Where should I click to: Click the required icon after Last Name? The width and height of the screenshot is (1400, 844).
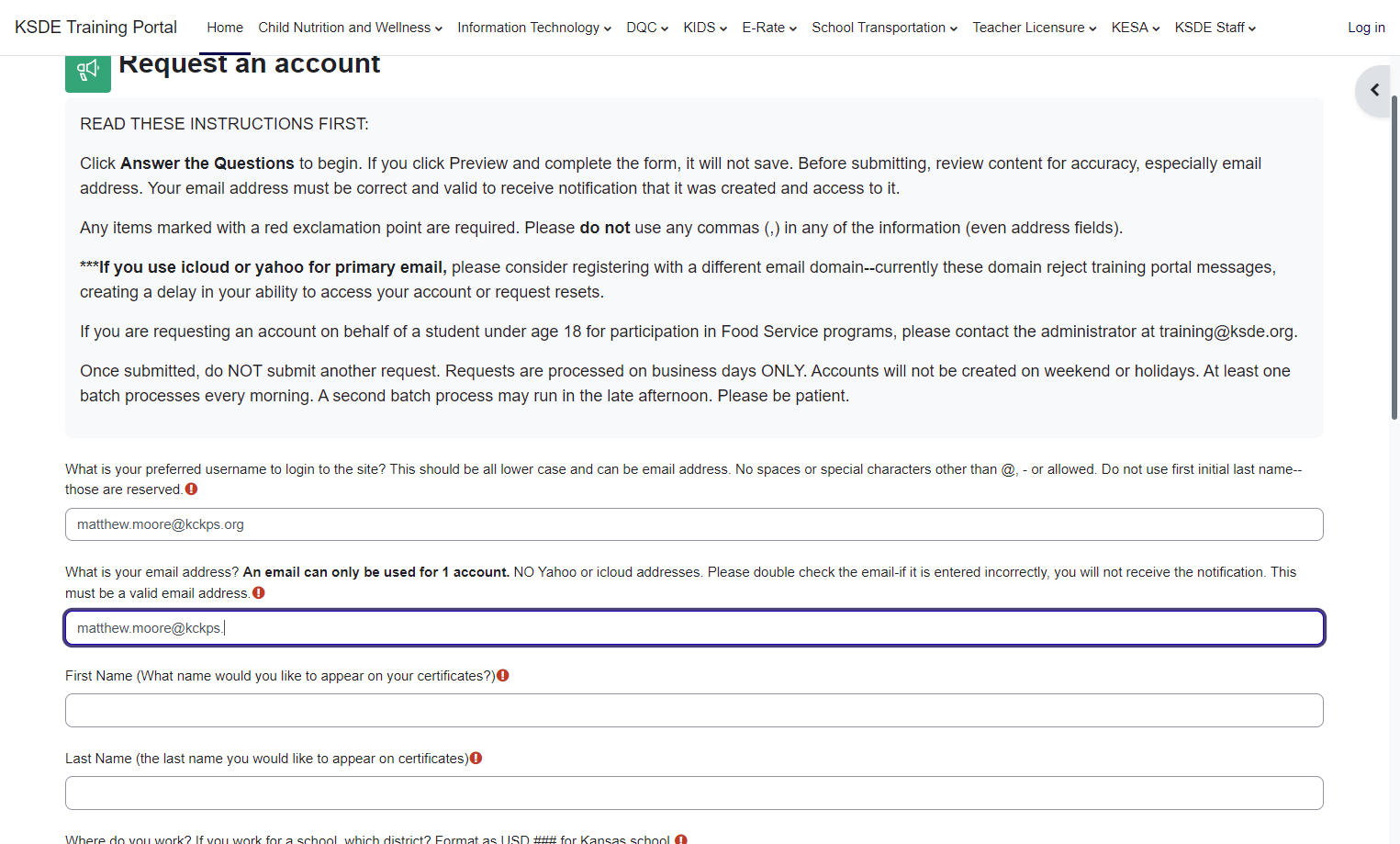click(476, 759)
